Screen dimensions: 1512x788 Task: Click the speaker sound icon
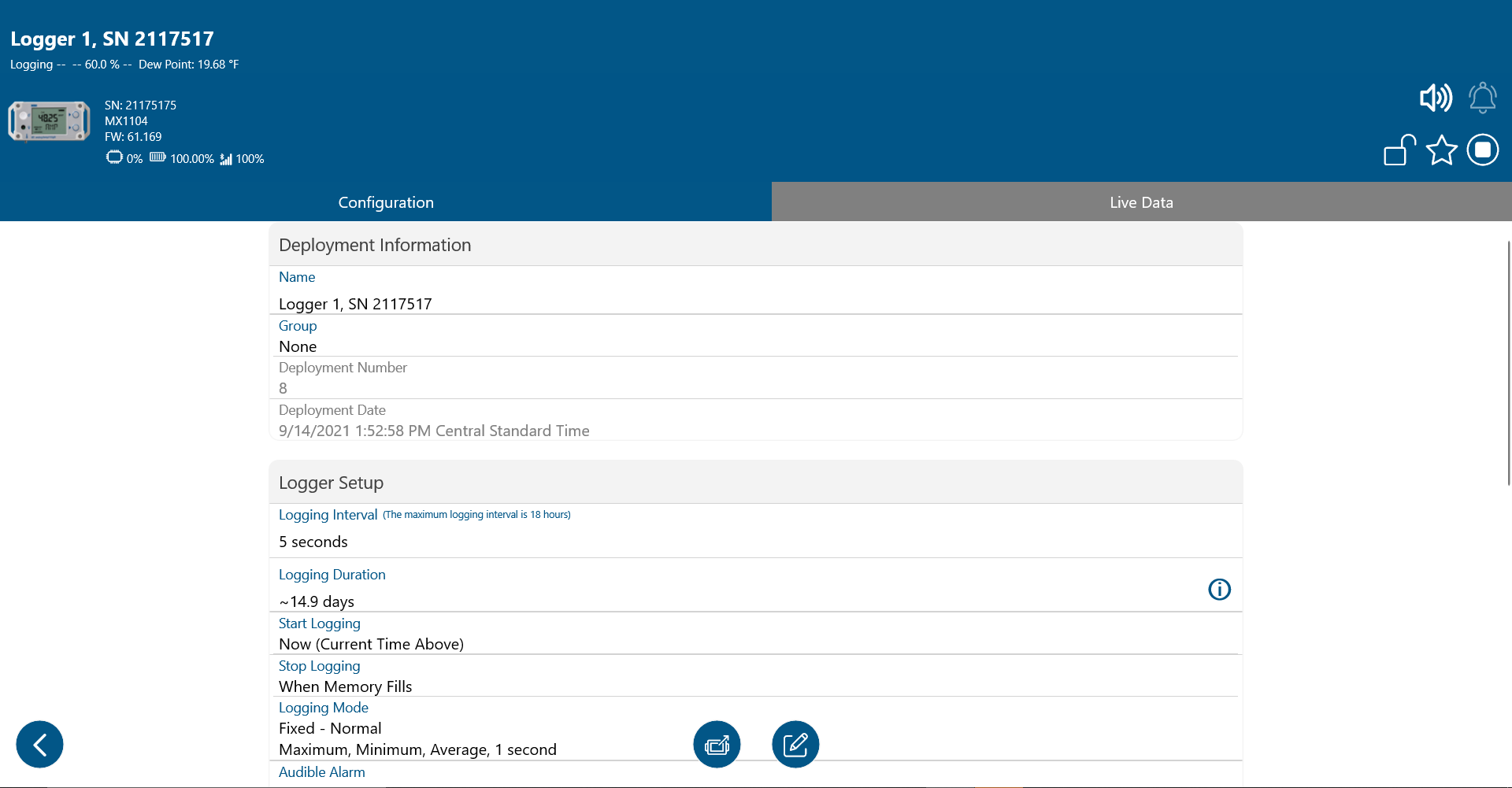coord(1435,98)
